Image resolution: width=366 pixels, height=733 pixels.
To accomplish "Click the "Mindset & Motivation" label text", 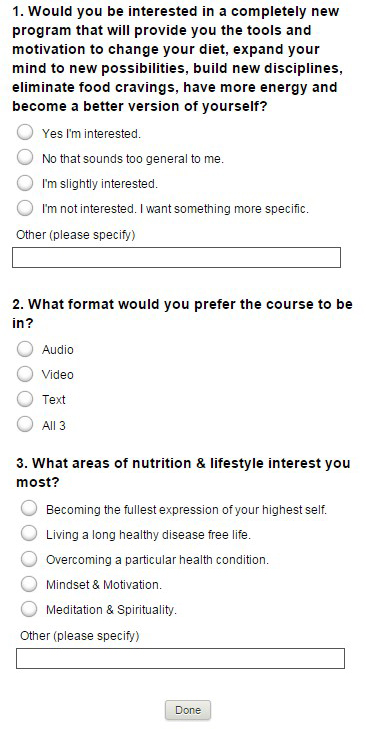I will 104,585.
